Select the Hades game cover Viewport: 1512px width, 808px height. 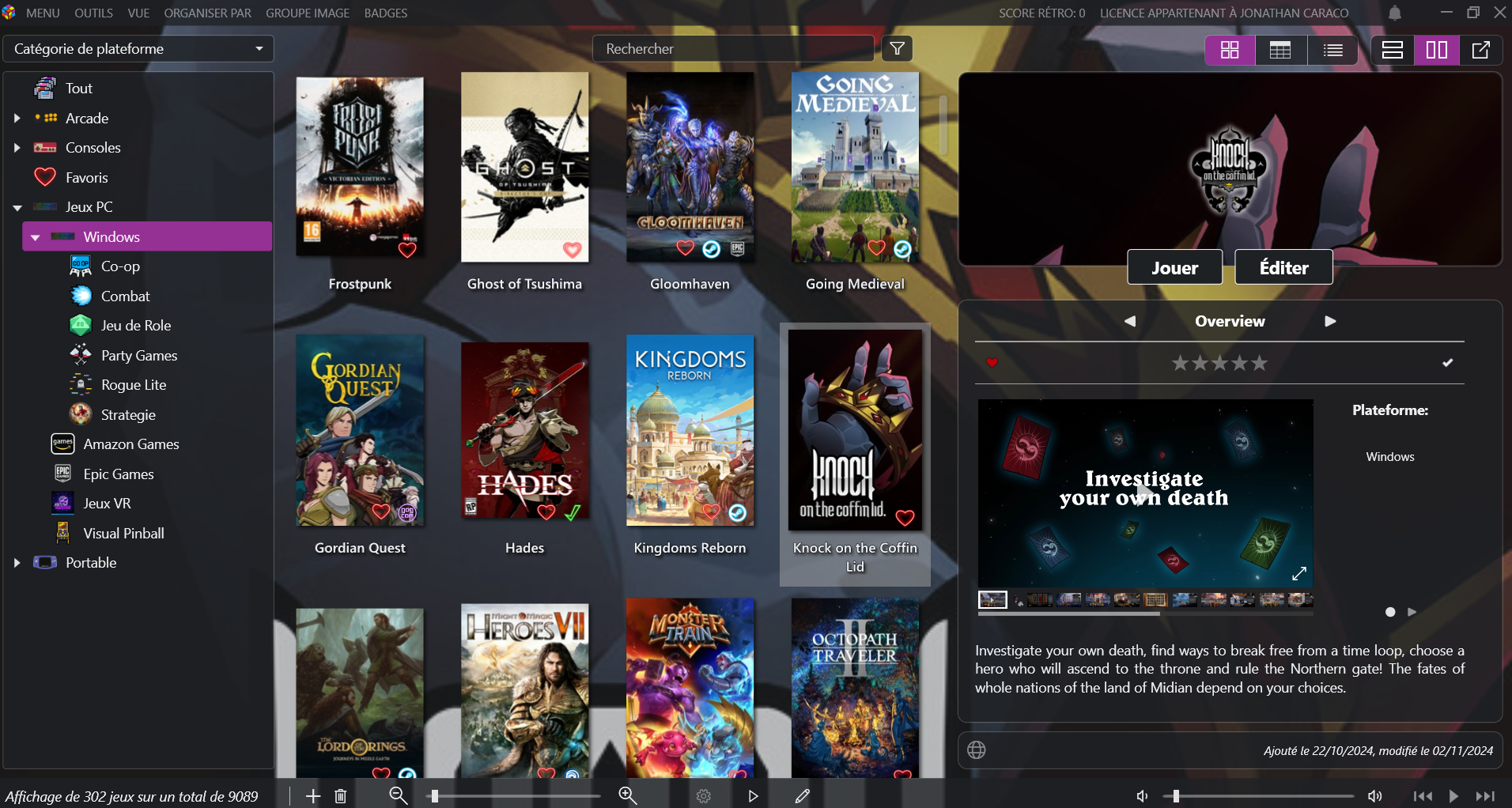(x=525, y=431)
